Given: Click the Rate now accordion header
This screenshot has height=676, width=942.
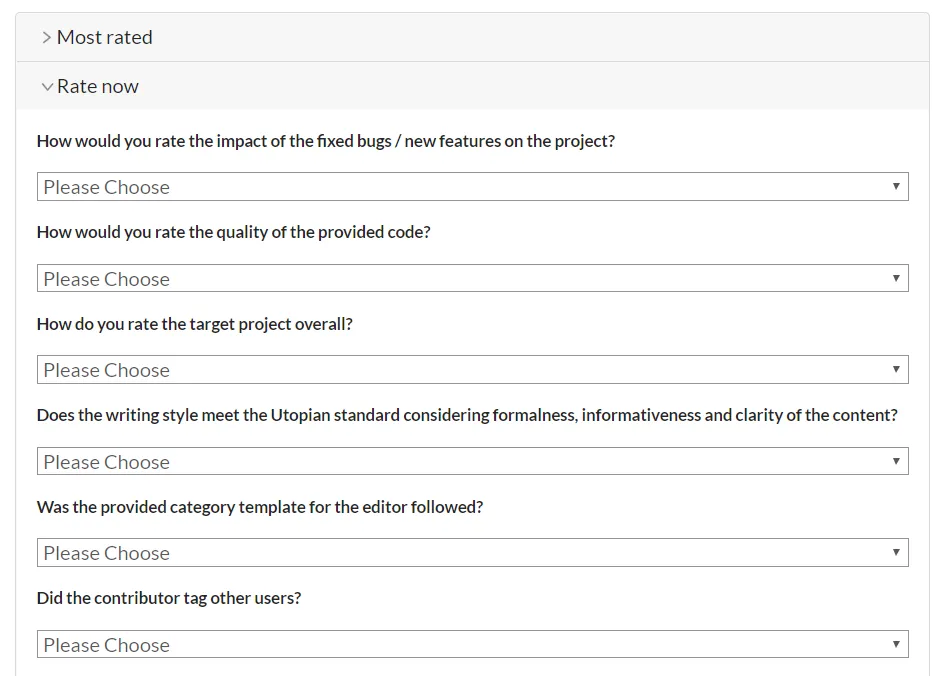Looking at the screenshot, I should coord(98,87).
